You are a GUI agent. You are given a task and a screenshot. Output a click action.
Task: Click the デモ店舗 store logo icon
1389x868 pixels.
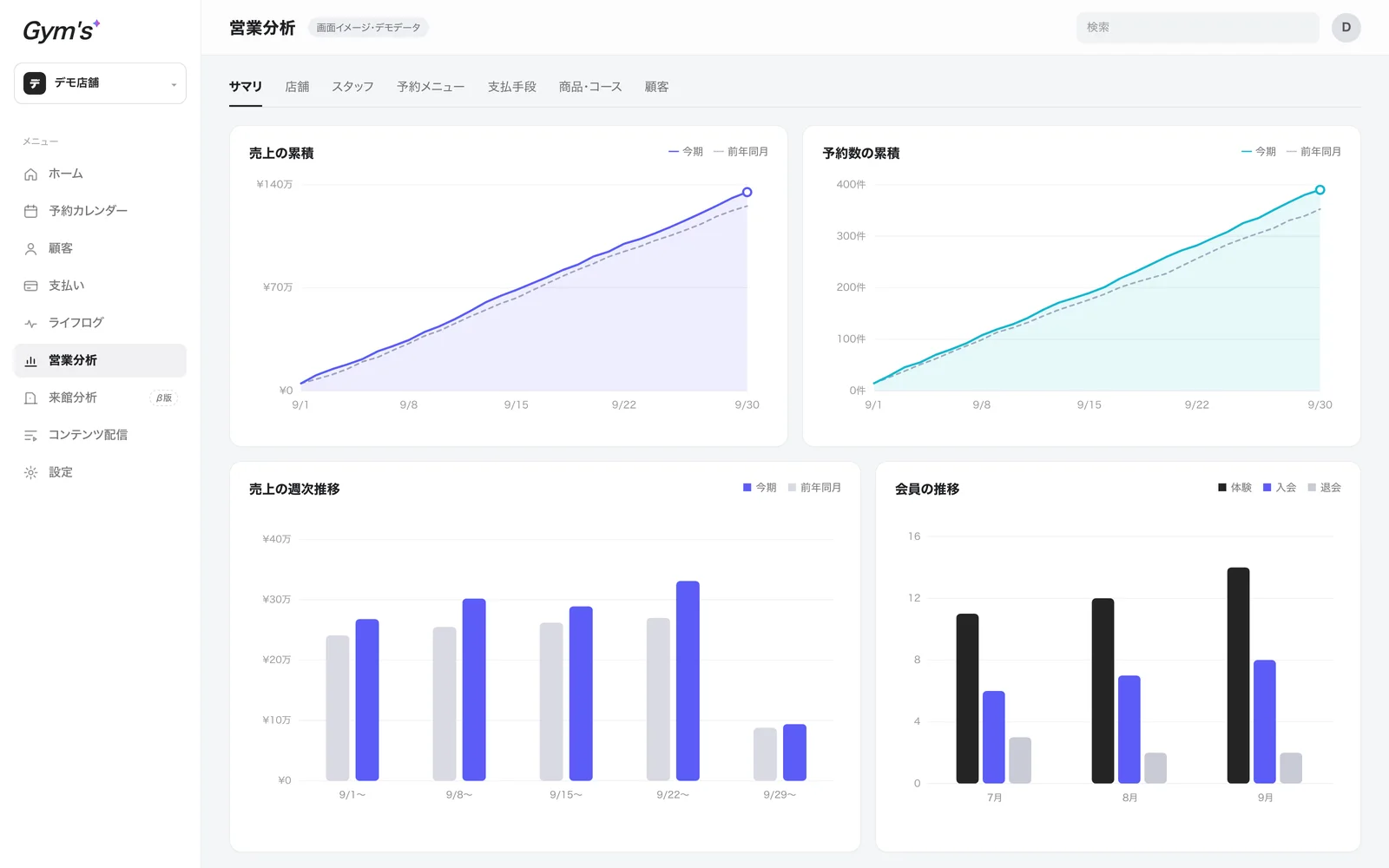tap(35, 83)
